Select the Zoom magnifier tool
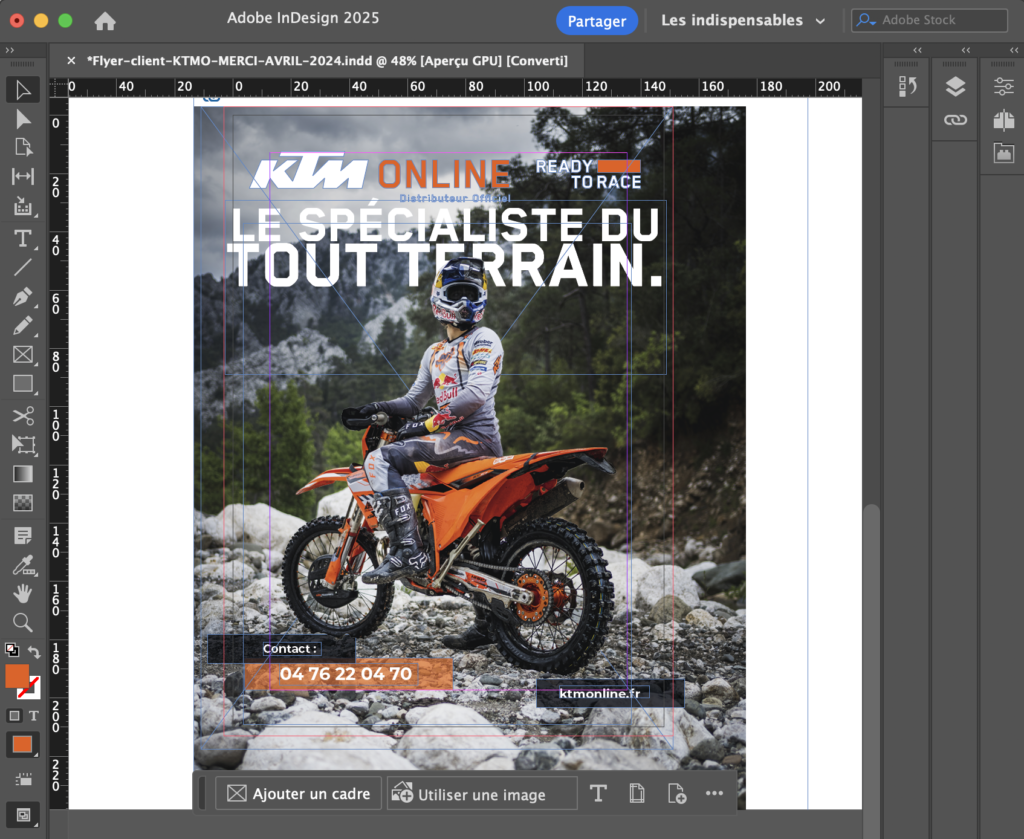The image size is (1024, 839). click(x=23, y=622)
